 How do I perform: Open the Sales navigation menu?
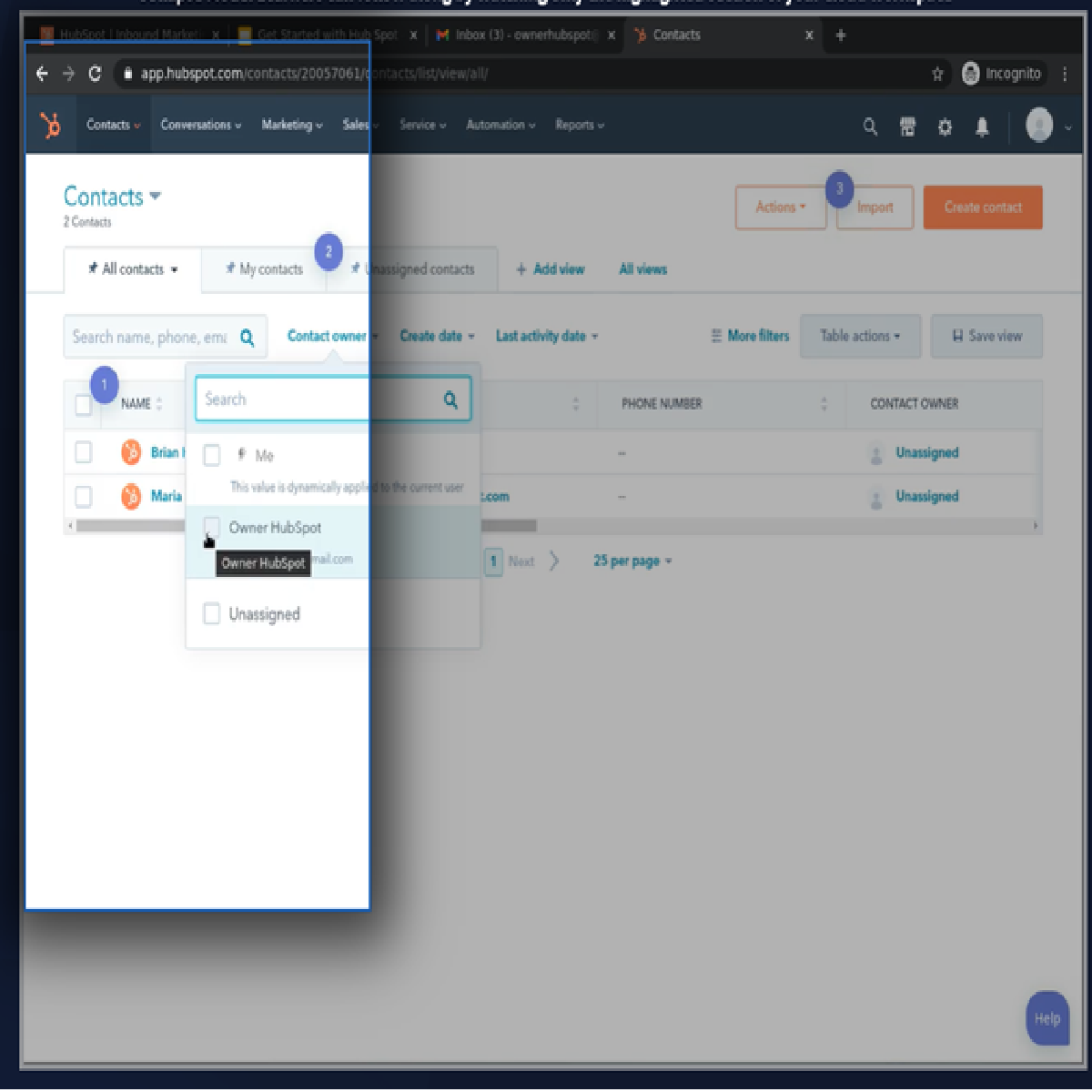tap(361, 126)
